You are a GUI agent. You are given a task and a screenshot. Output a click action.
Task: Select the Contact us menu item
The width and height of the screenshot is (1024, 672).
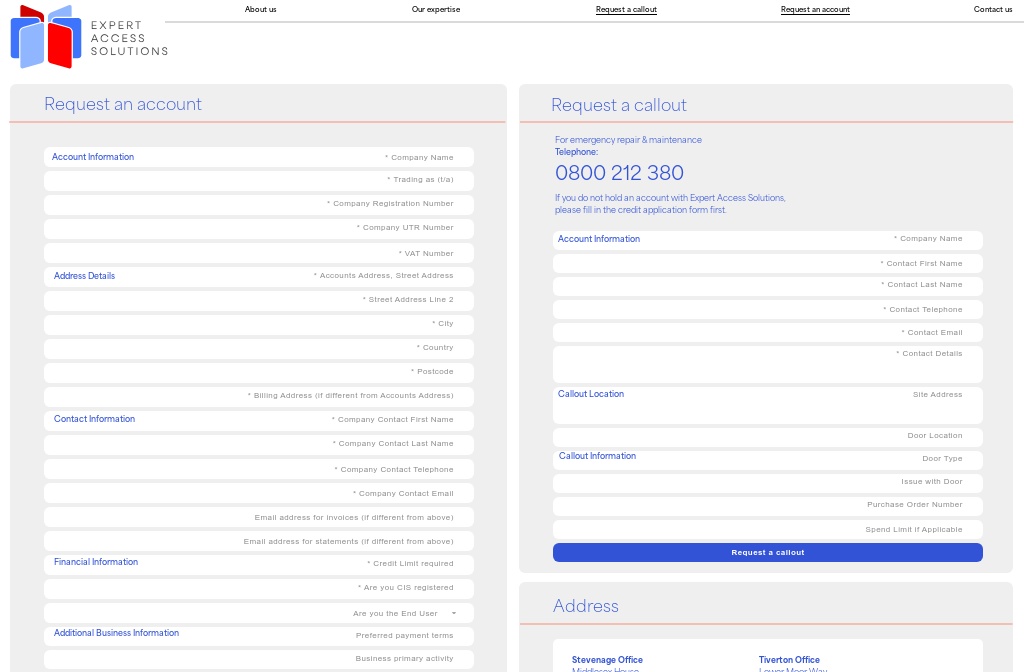click(x=992, y=9)
